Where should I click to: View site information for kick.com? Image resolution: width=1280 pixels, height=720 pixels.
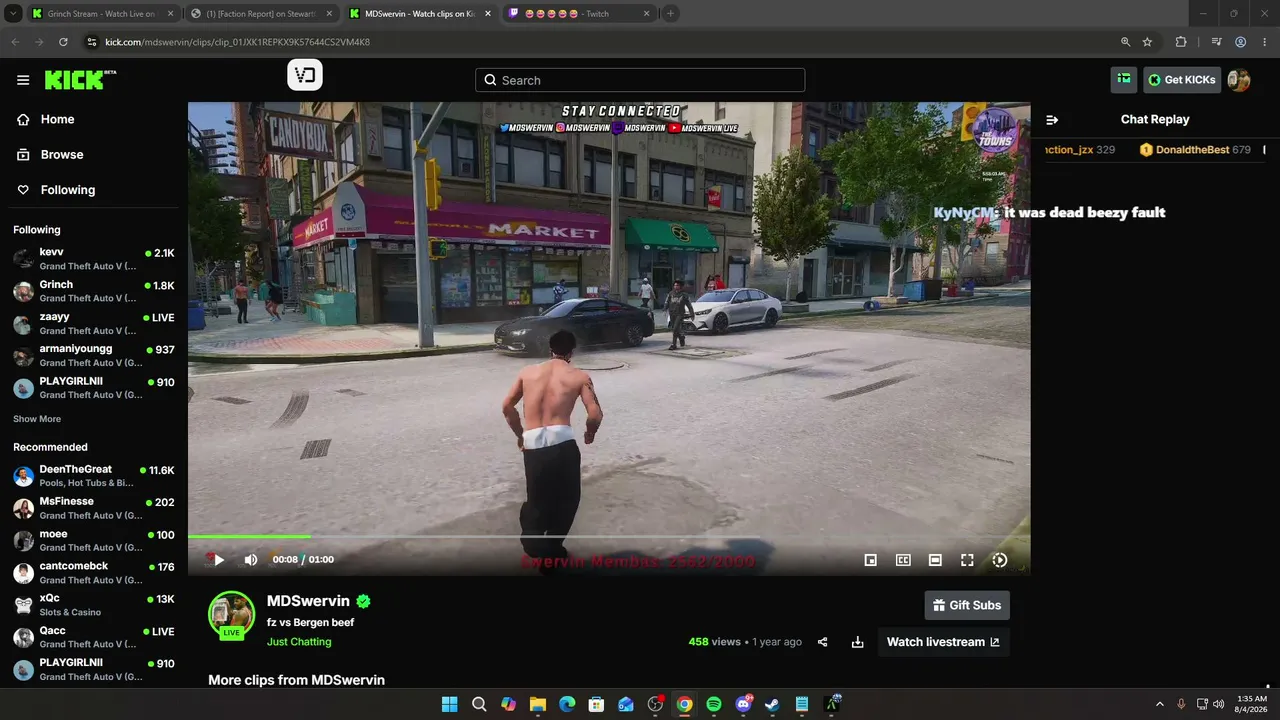pyautogui.click(x=92, y=42)
